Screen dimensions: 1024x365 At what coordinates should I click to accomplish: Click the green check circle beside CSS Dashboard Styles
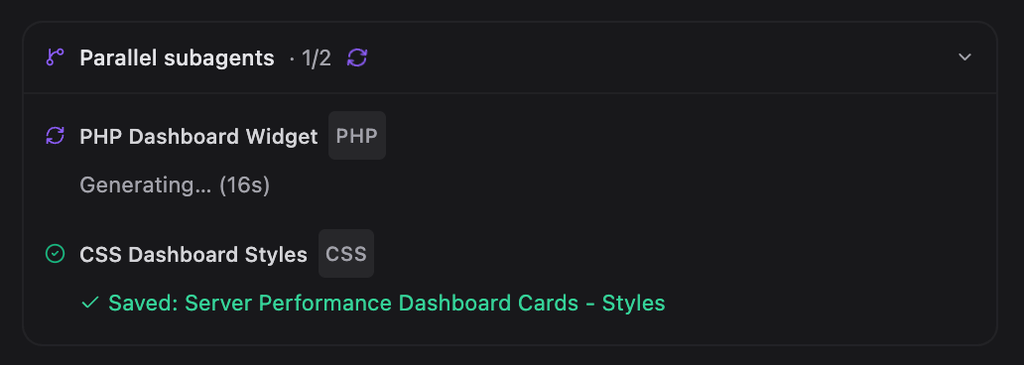pos(55,254)
